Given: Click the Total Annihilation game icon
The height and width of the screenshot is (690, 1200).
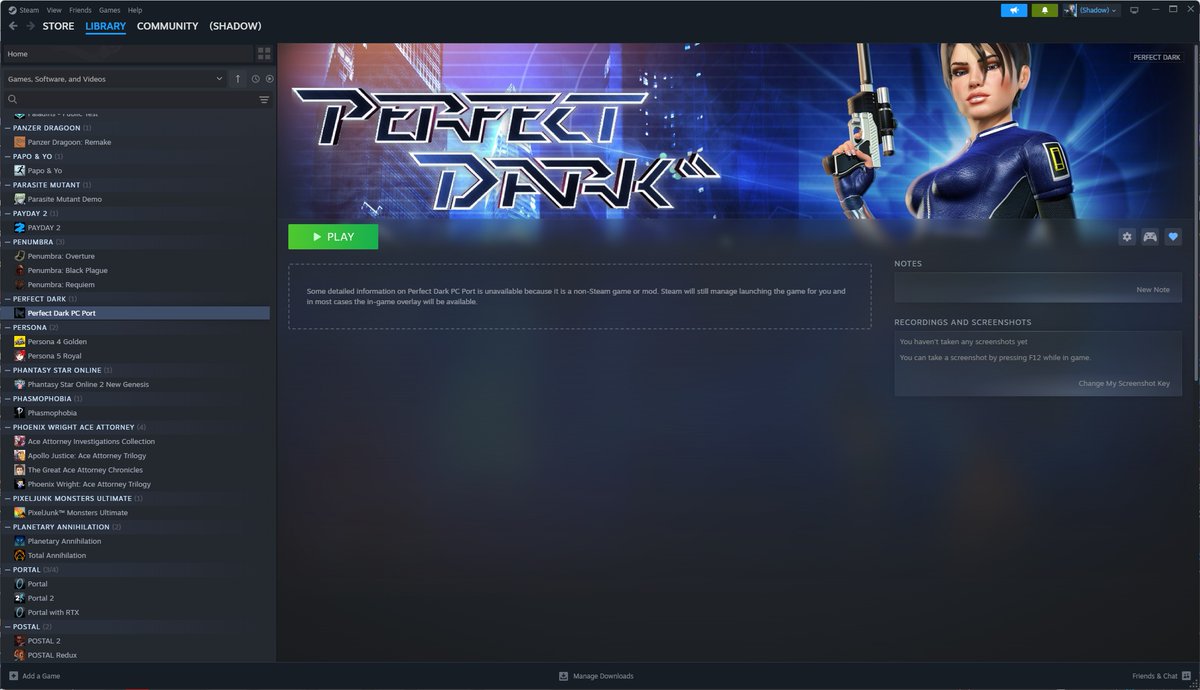Looking at the screenshot, I should click(x=20, y=555).
